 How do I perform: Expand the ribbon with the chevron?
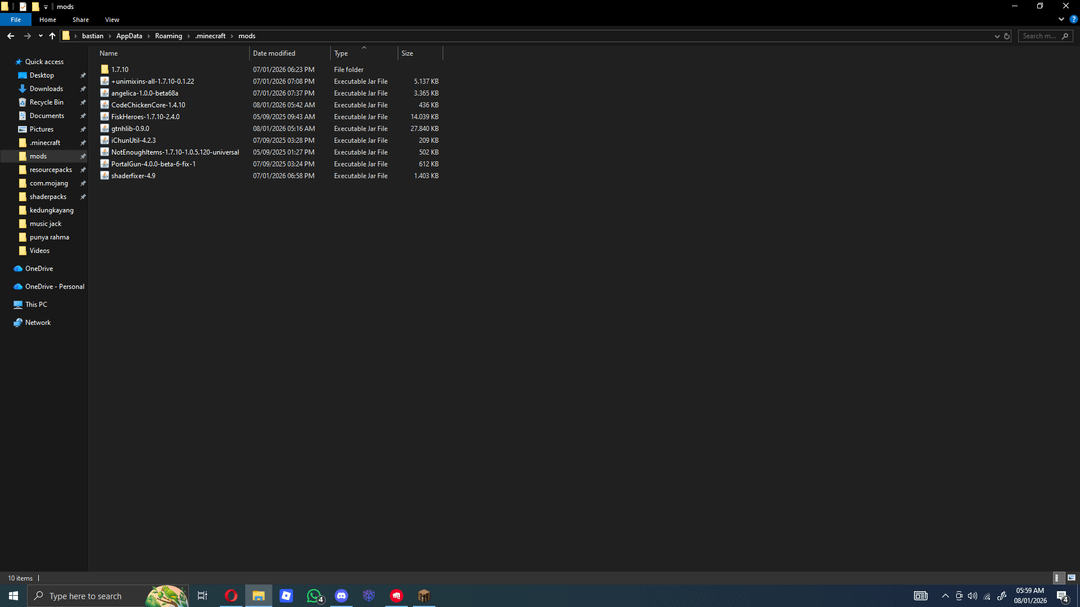1061,19
